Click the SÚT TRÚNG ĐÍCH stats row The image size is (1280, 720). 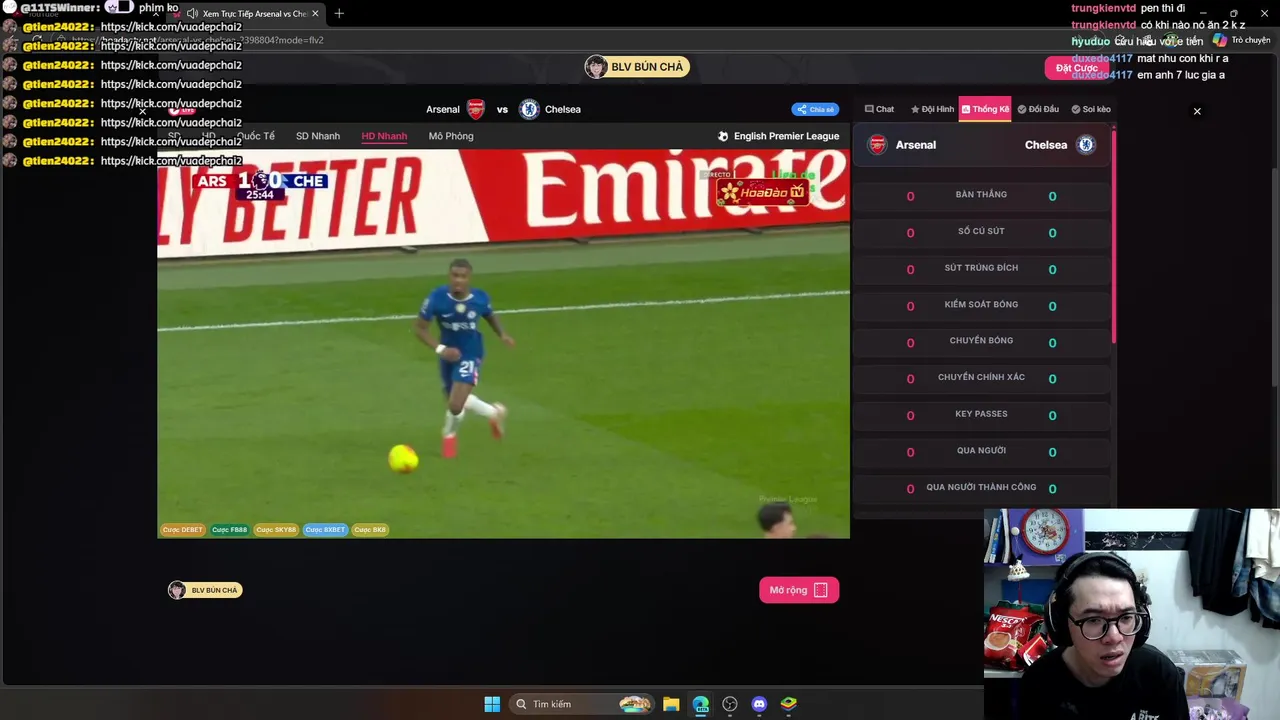[981, 269]
